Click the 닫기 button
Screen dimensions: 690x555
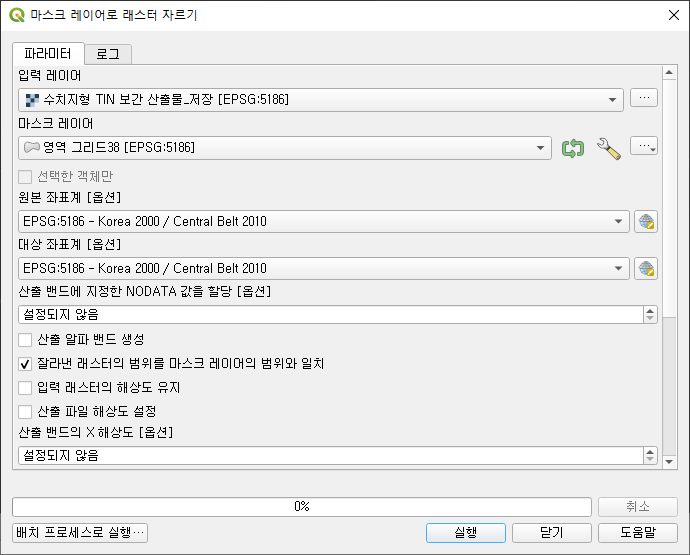551,533
